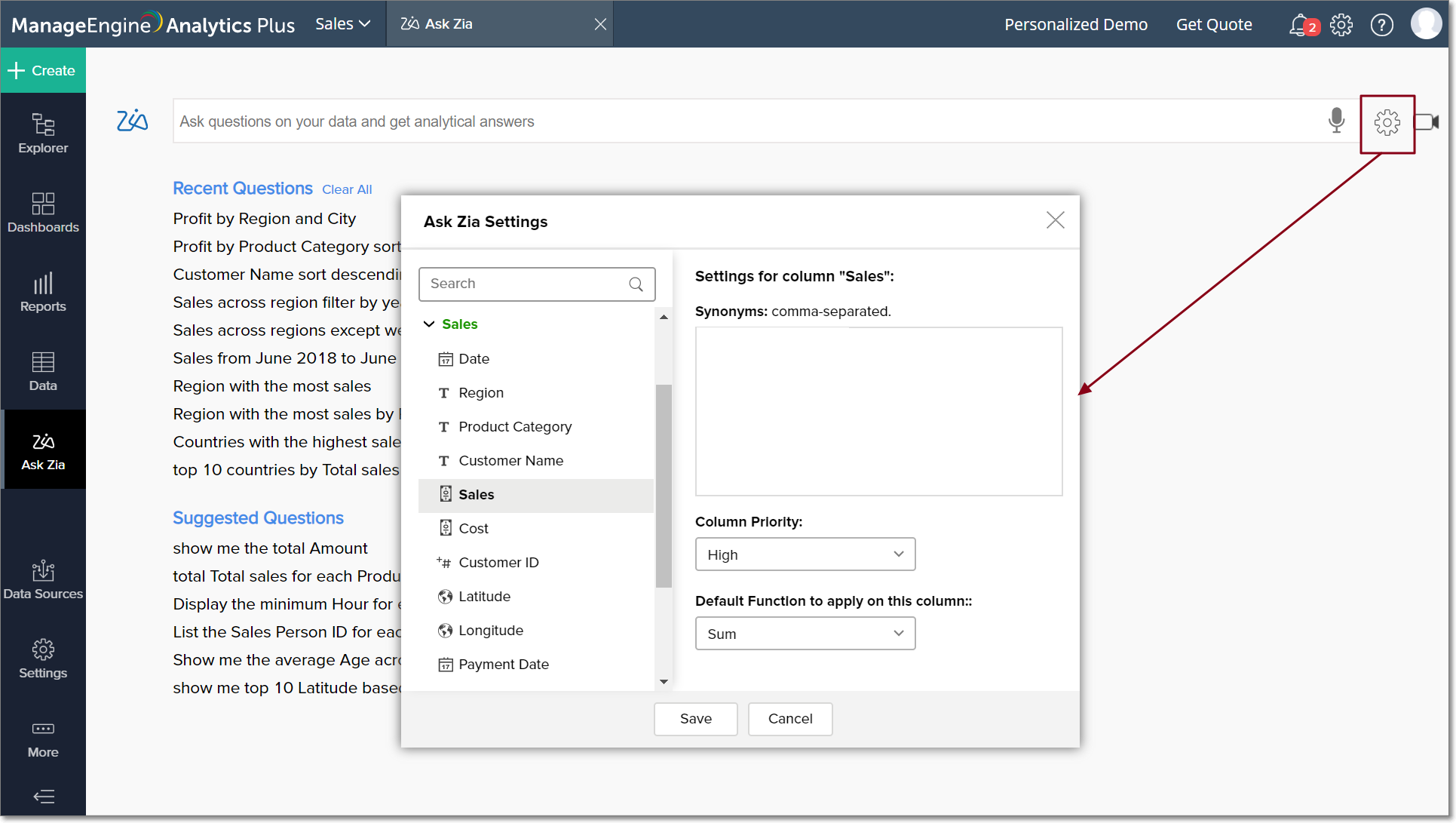The width and height of the screenshot is (1456, 823).
Task: Click Save in Ask Zia Settings
Action: pyautogui.click(x=695, y=719)
